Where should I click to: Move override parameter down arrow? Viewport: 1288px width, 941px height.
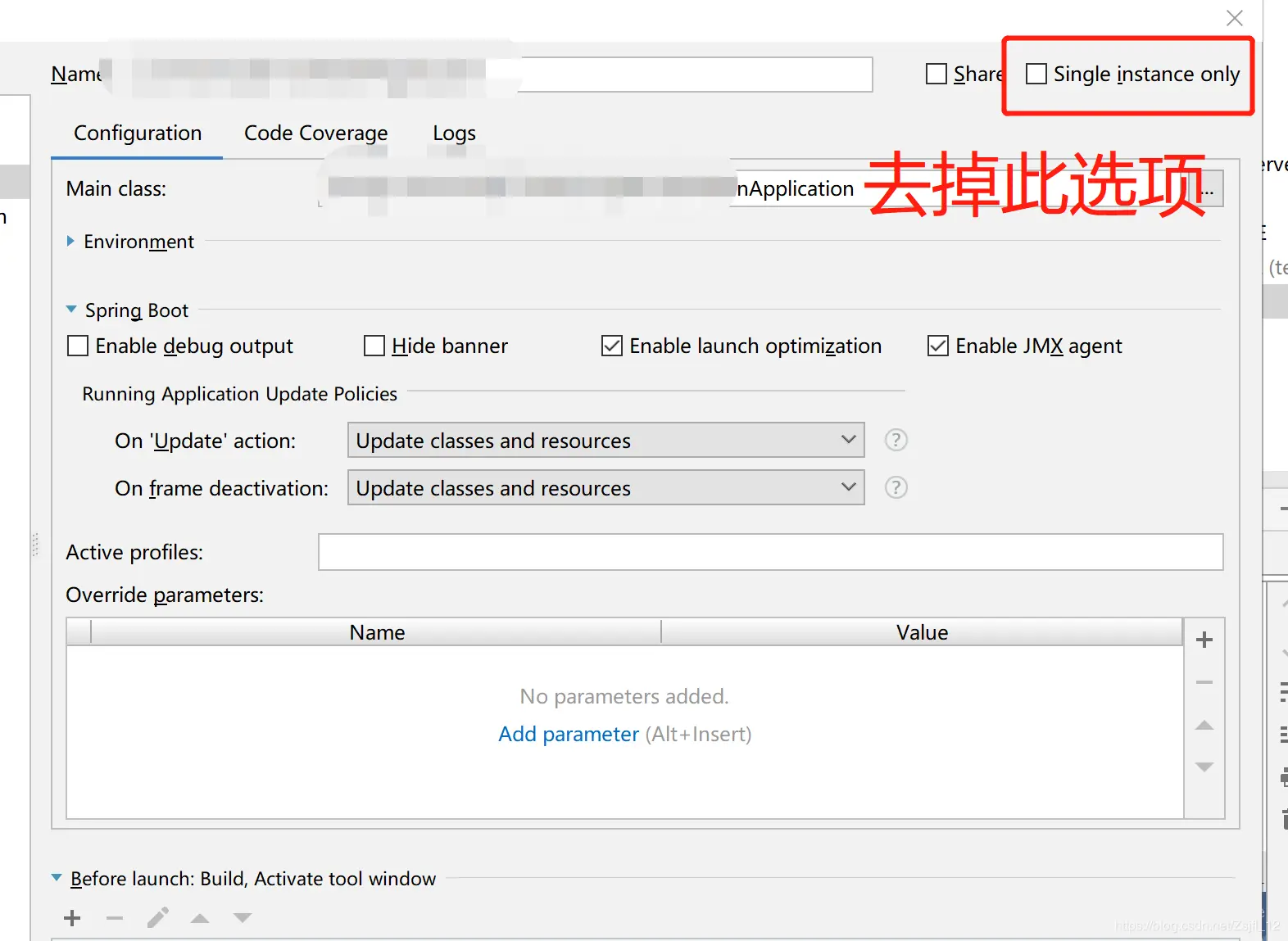(x=1204, y=767)
